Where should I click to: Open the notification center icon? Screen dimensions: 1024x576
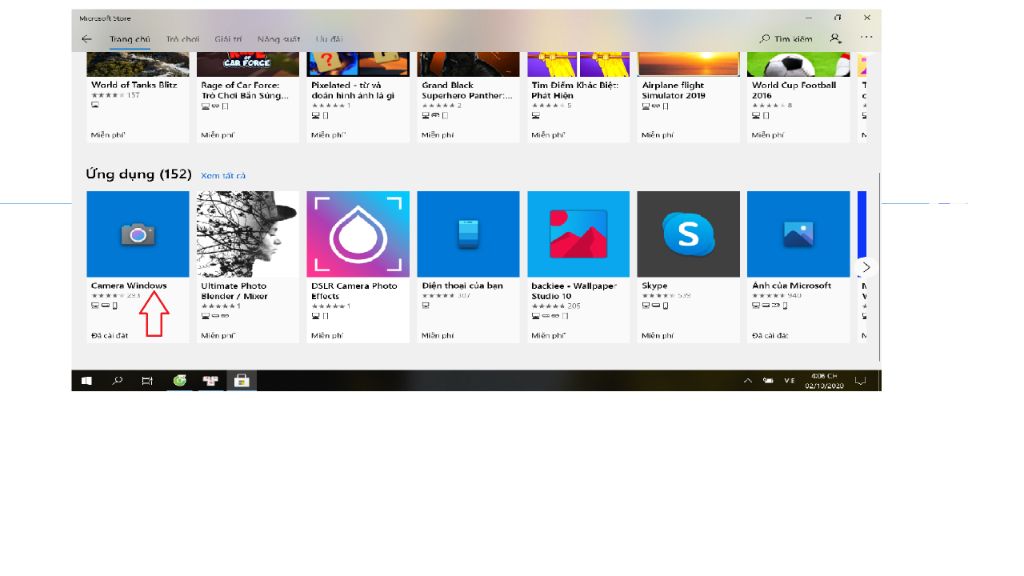coord(861,381)
